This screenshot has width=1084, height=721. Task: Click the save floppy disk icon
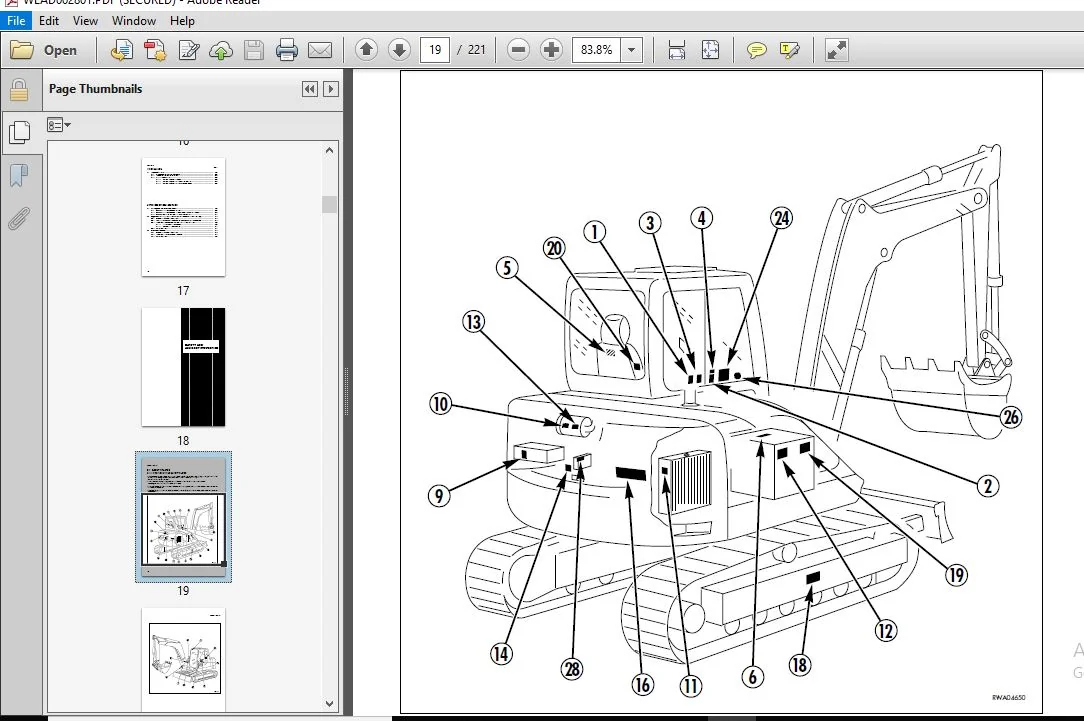[254, 50]
